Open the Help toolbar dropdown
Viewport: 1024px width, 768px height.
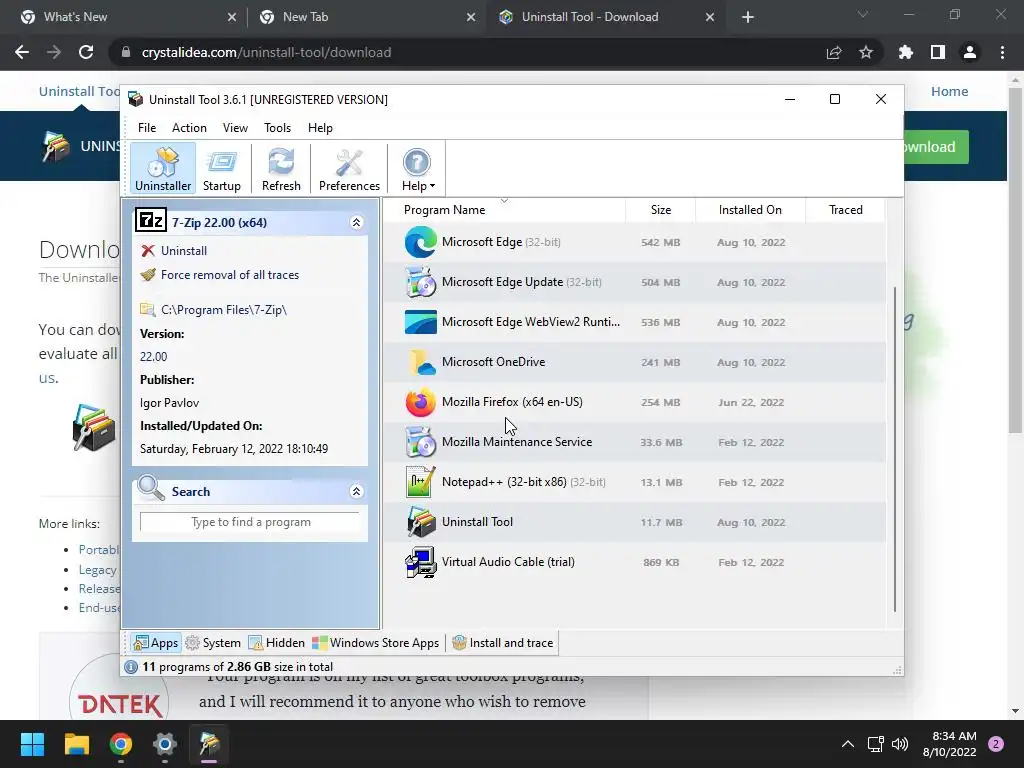pyautogui.click(x=417, y=168)
